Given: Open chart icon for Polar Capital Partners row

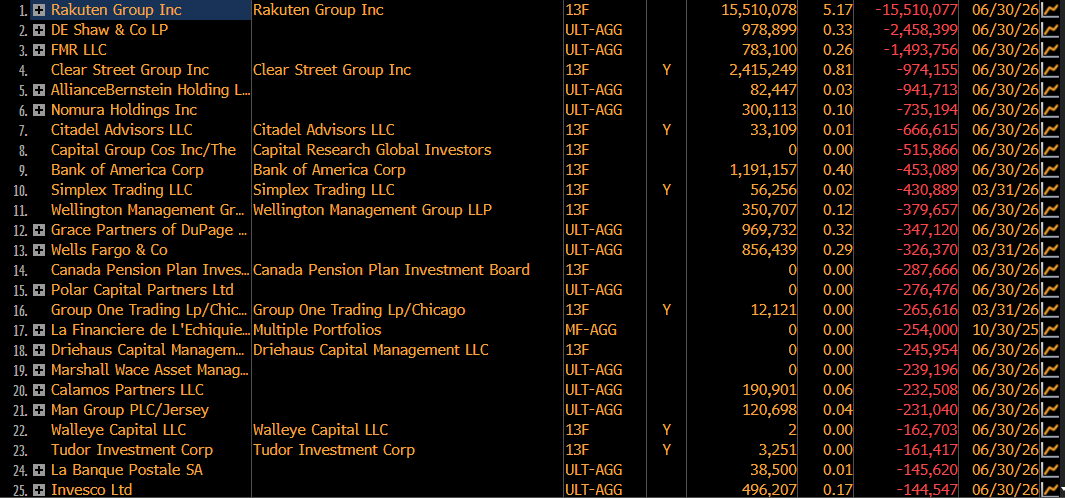Looking at the screenshot, I should pyautogui.click(x=1050, y=290).
